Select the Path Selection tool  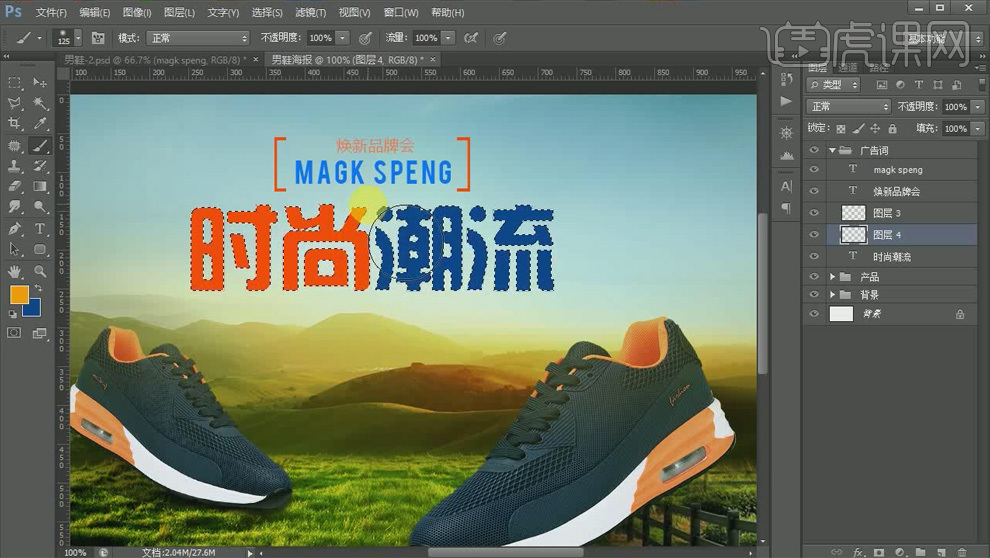tap(14, 249)
